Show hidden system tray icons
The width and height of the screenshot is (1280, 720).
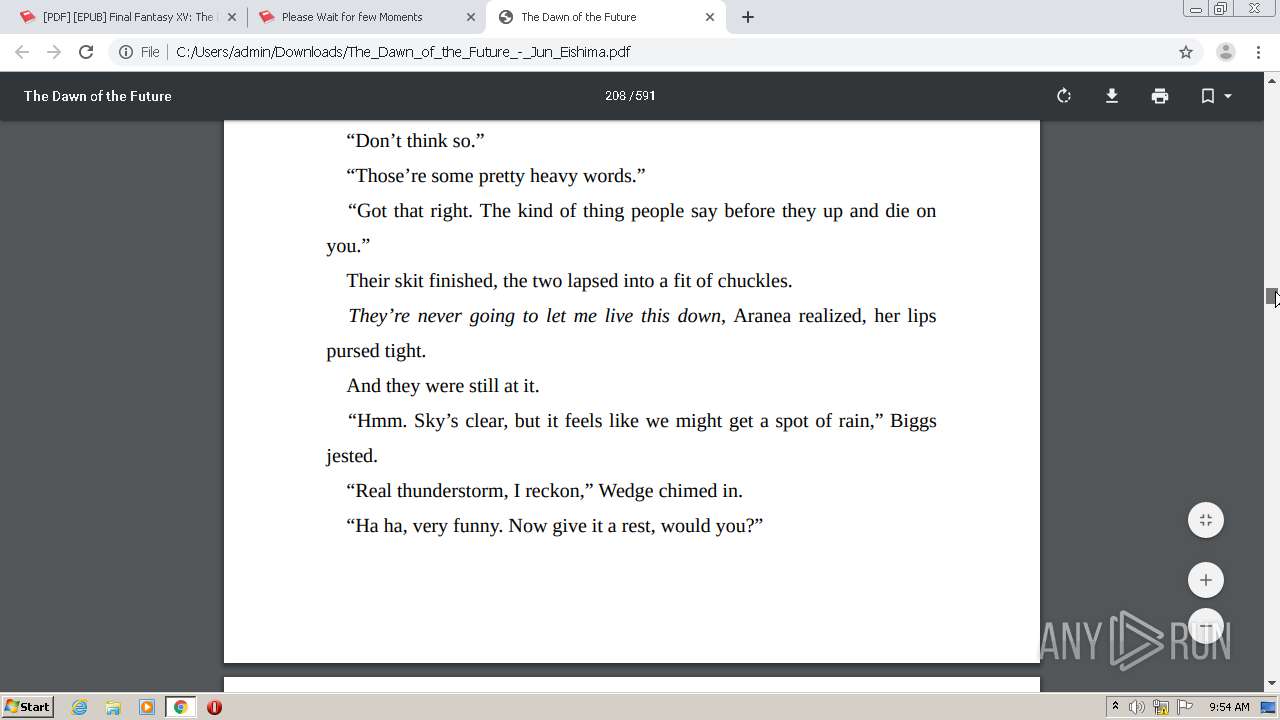(x=1115, y=707)
